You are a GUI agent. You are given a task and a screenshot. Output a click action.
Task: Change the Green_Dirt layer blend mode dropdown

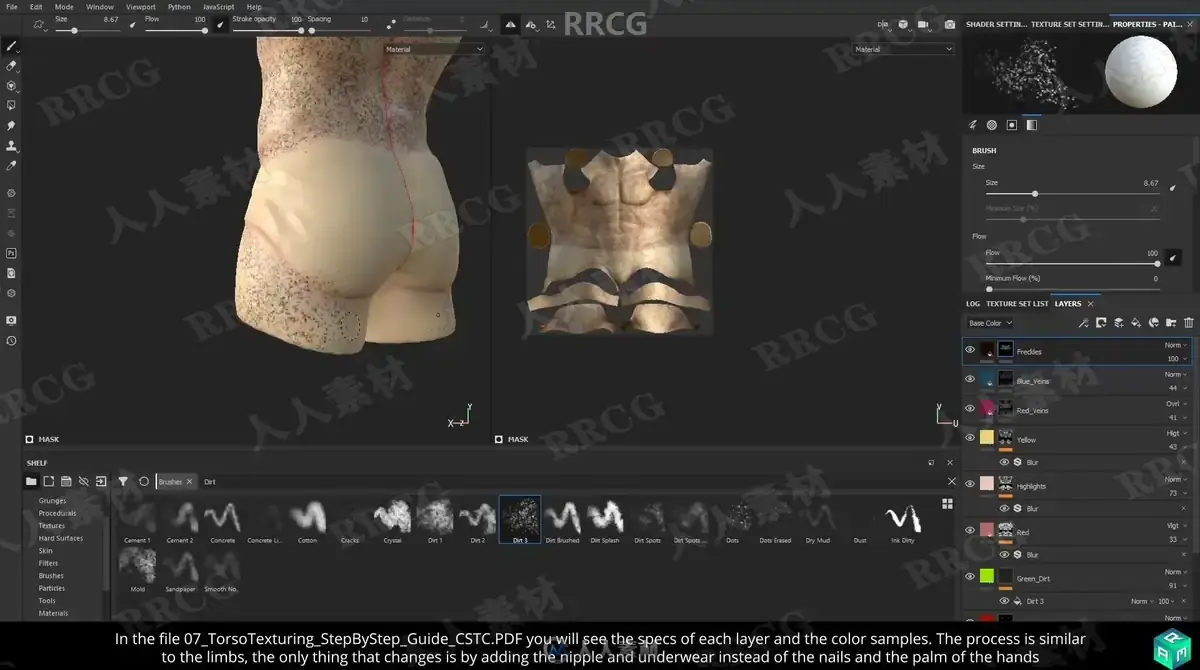point(1176,572)
